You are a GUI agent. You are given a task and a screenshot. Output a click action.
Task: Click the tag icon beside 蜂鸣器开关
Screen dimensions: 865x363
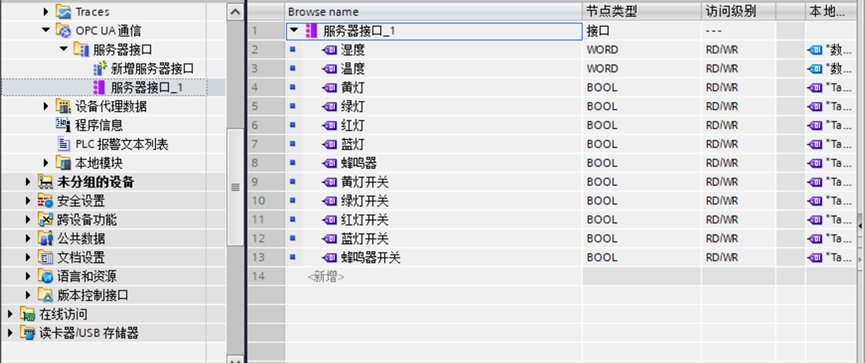pos(330,258)
